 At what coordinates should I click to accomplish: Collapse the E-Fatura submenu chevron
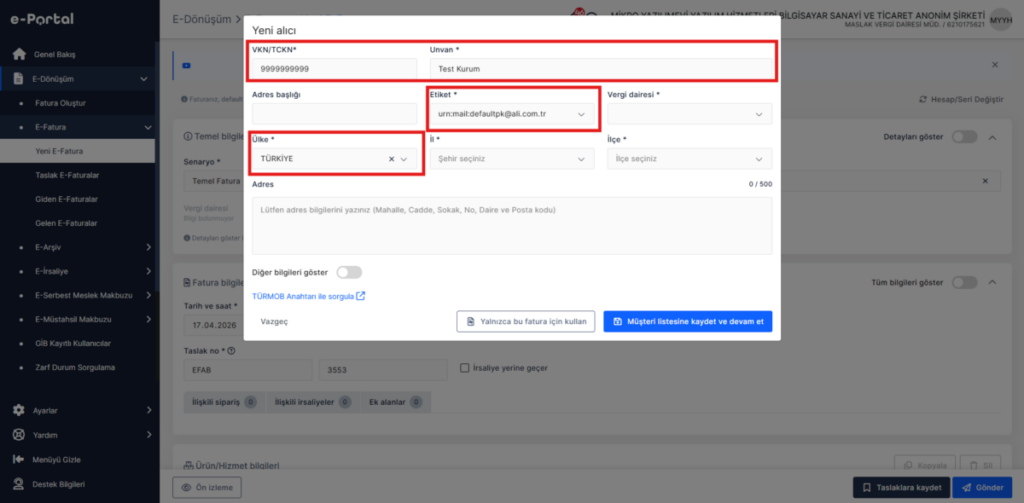click(x=148, y=127)
